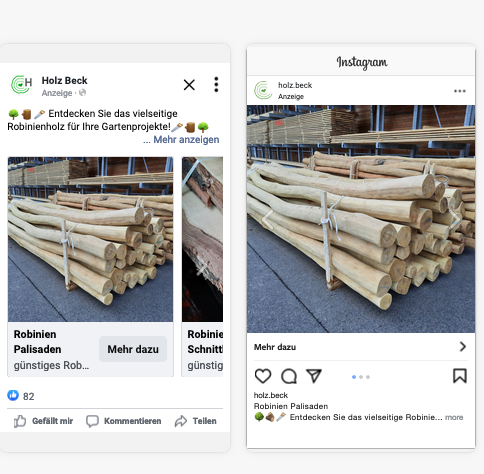Open three-dot menu on Instagram post
This screenshot has width=484, height=474.
pos(460,91)
